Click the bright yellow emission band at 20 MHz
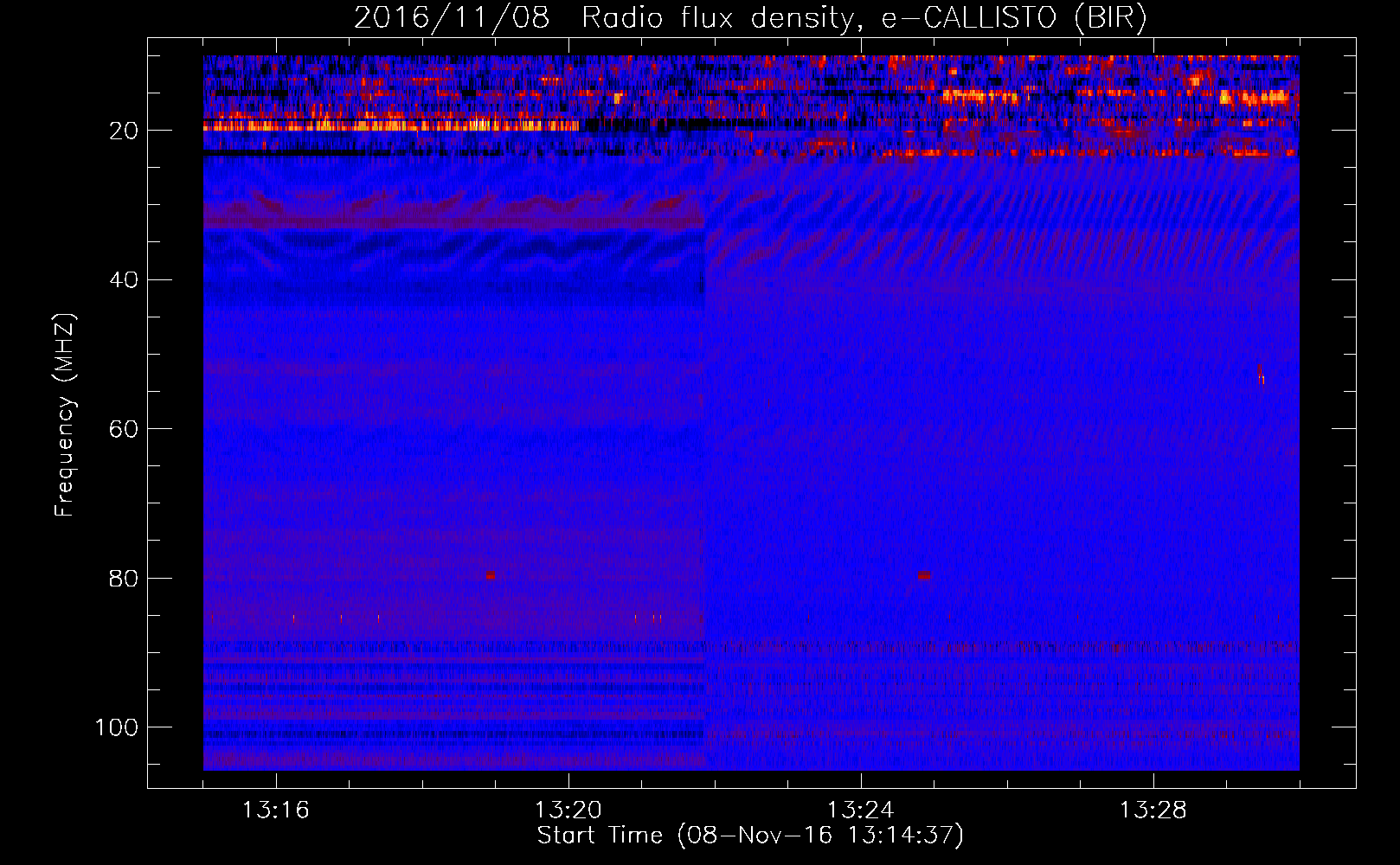 coord(391,125)
